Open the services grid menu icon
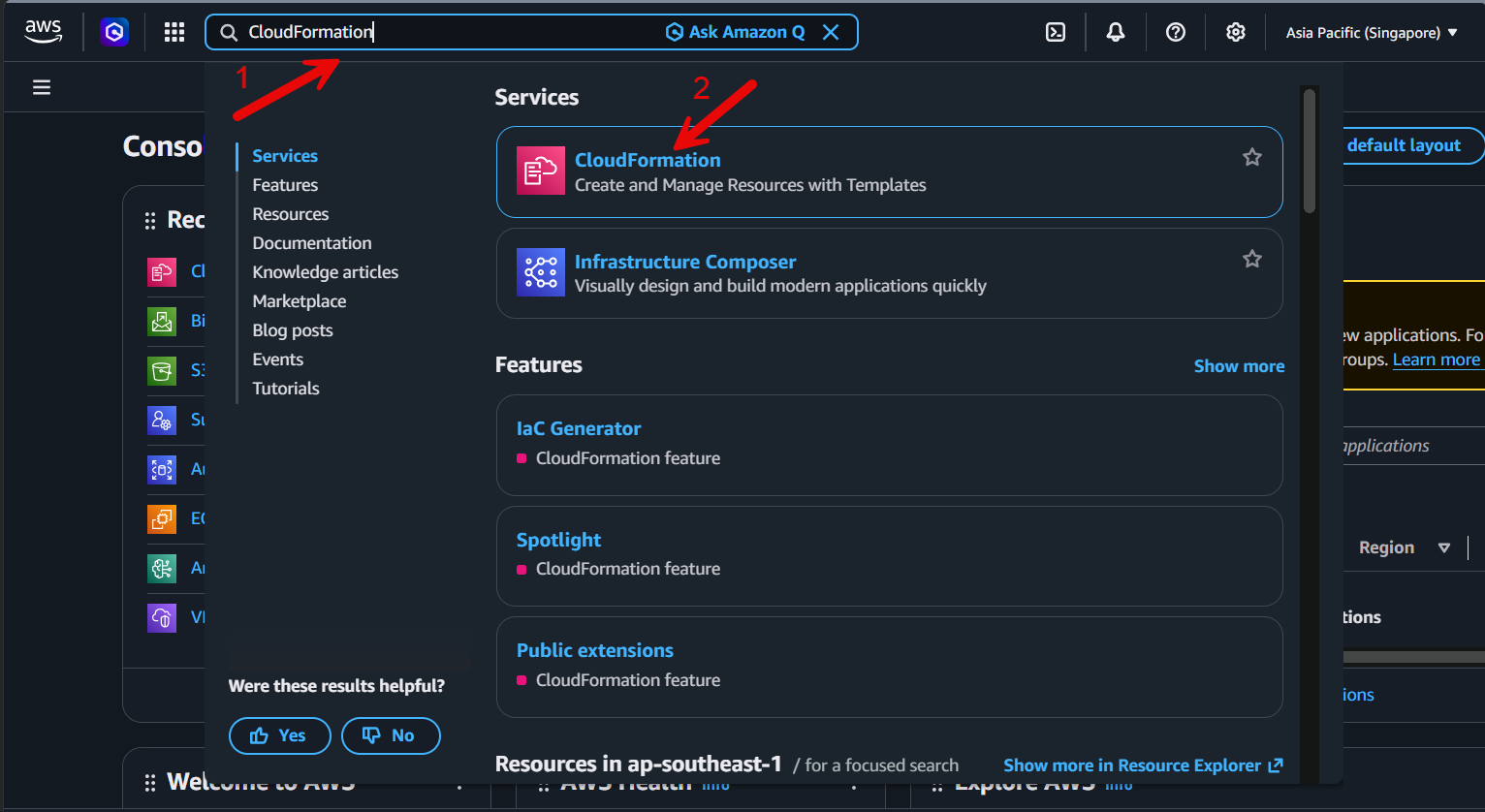 tap(174, 33)
